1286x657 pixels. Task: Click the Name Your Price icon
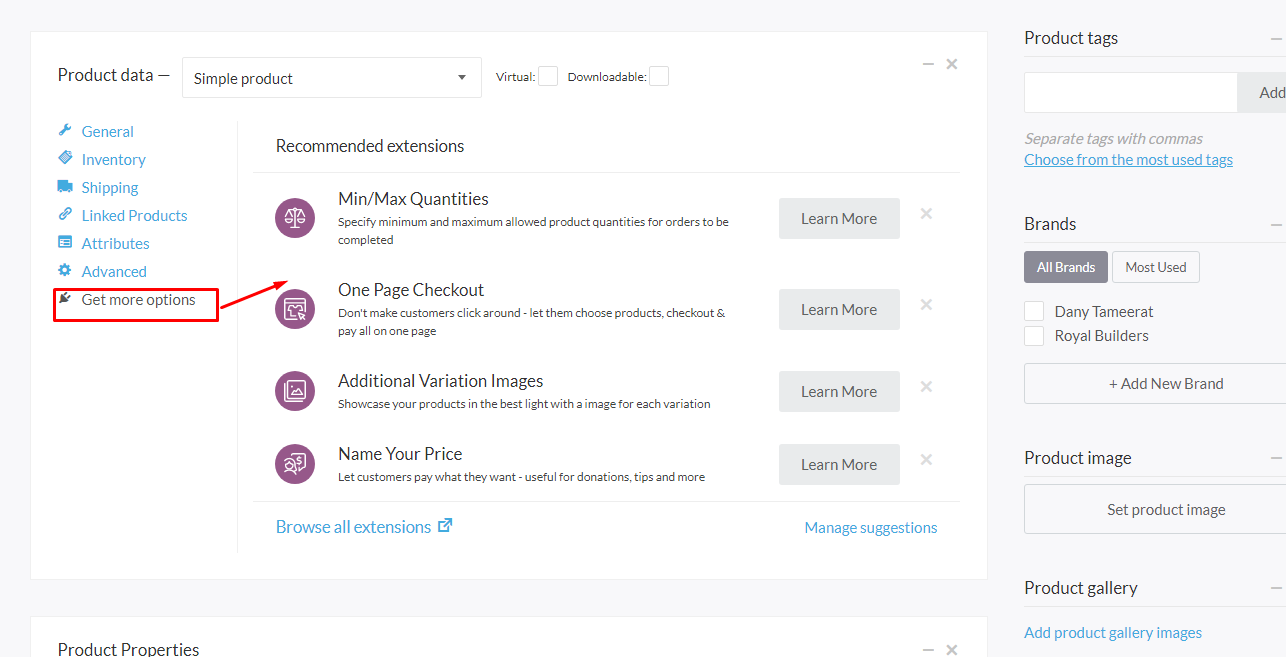[x=295, y=464]
